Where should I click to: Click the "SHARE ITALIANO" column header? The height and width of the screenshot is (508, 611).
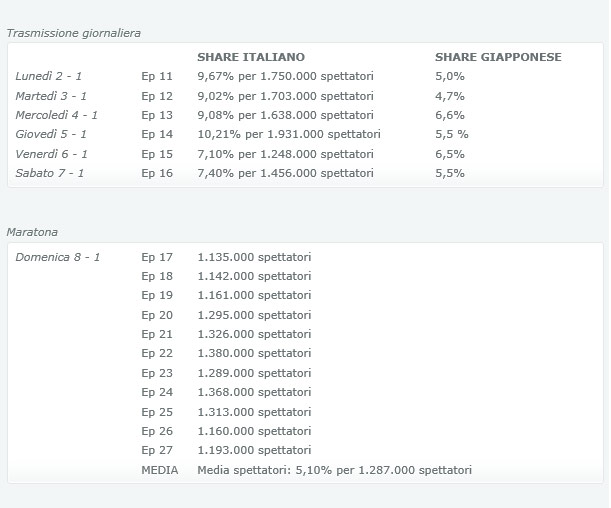(x=251, y=57)
